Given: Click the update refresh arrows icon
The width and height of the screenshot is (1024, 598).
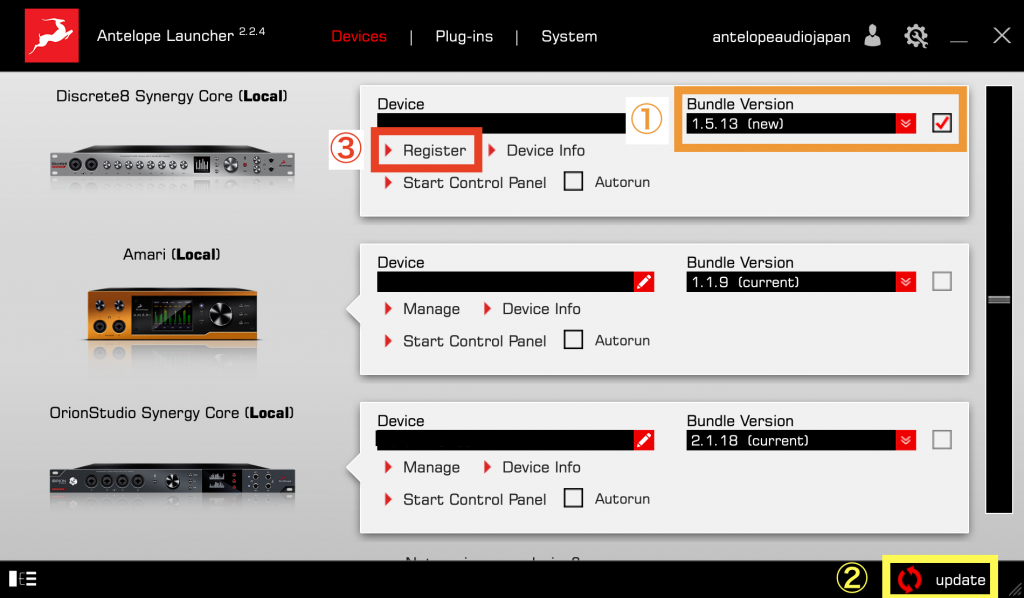Looking at the screenshot, I should [x=909, y=579].
